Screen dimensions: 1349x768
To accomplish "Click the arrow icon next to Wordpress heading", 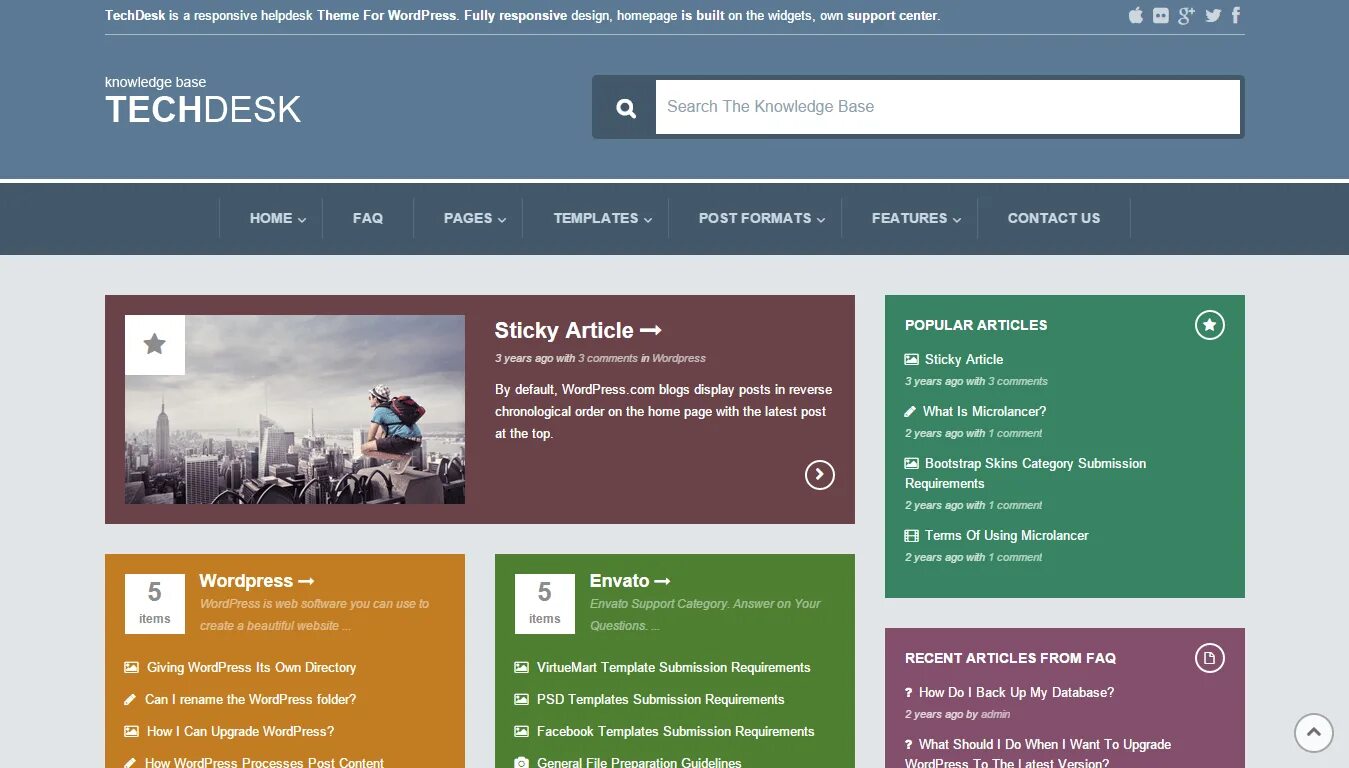I will click(x=307, y=581).
